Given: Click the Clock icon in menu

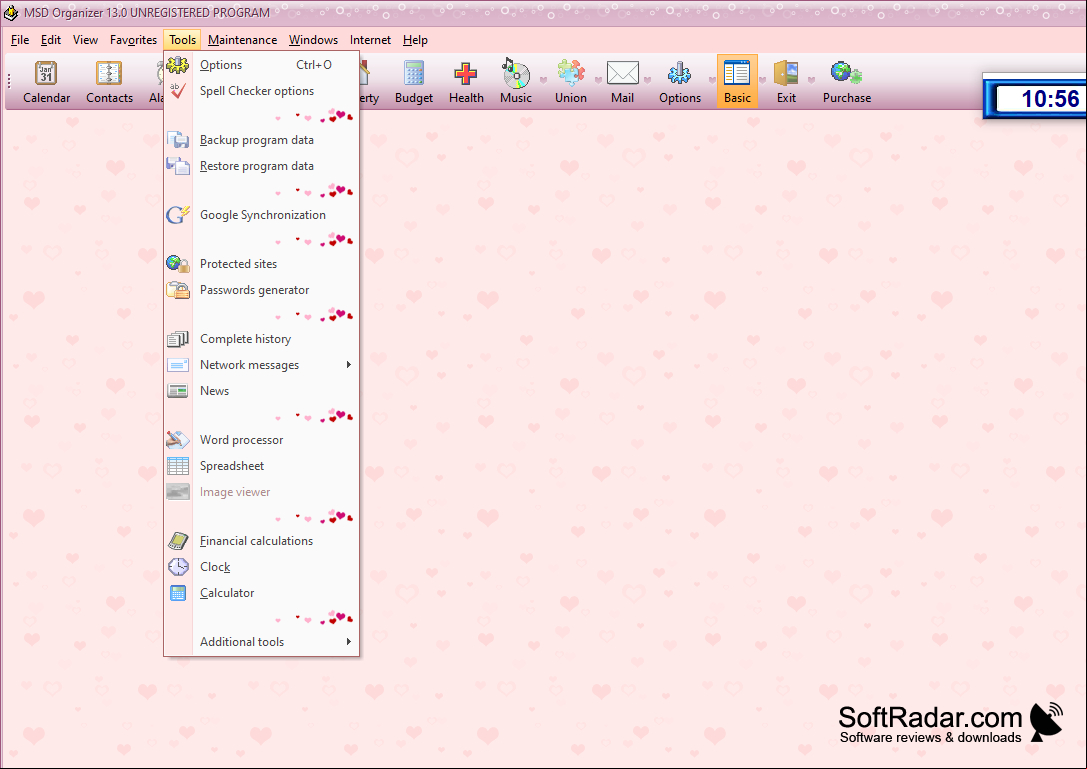Looking at the screenshot, I should (178, 567).
